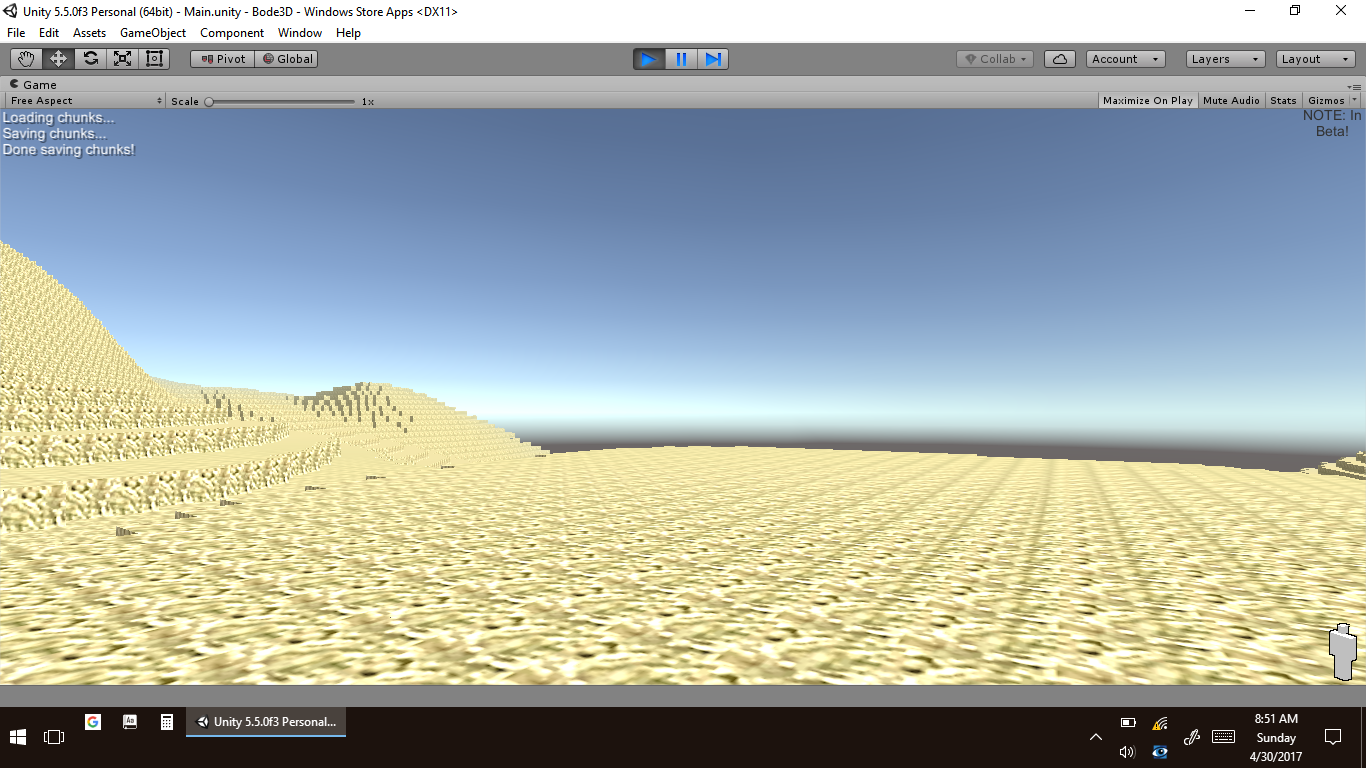
Task: Click the Game view Scale slider
Action: pos(281,101)
